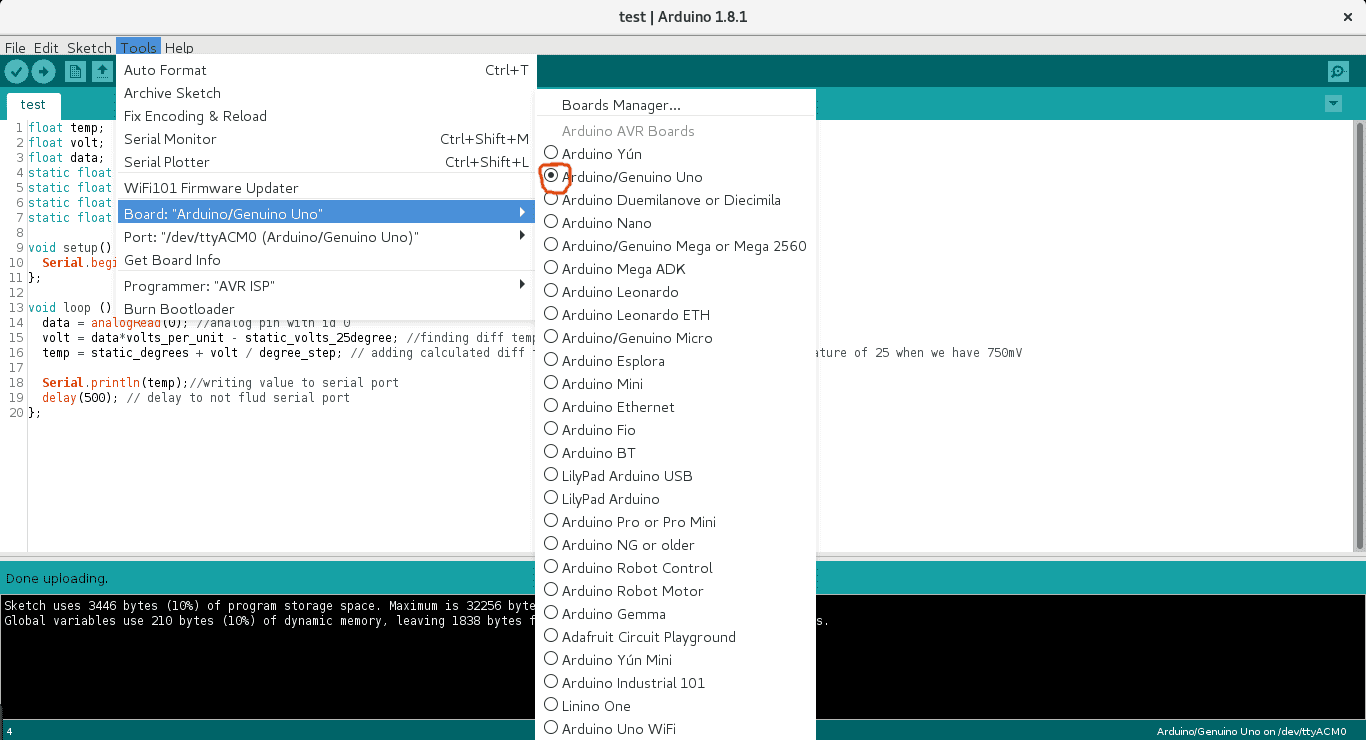Select LilyPad Arduino USB board

626,476
